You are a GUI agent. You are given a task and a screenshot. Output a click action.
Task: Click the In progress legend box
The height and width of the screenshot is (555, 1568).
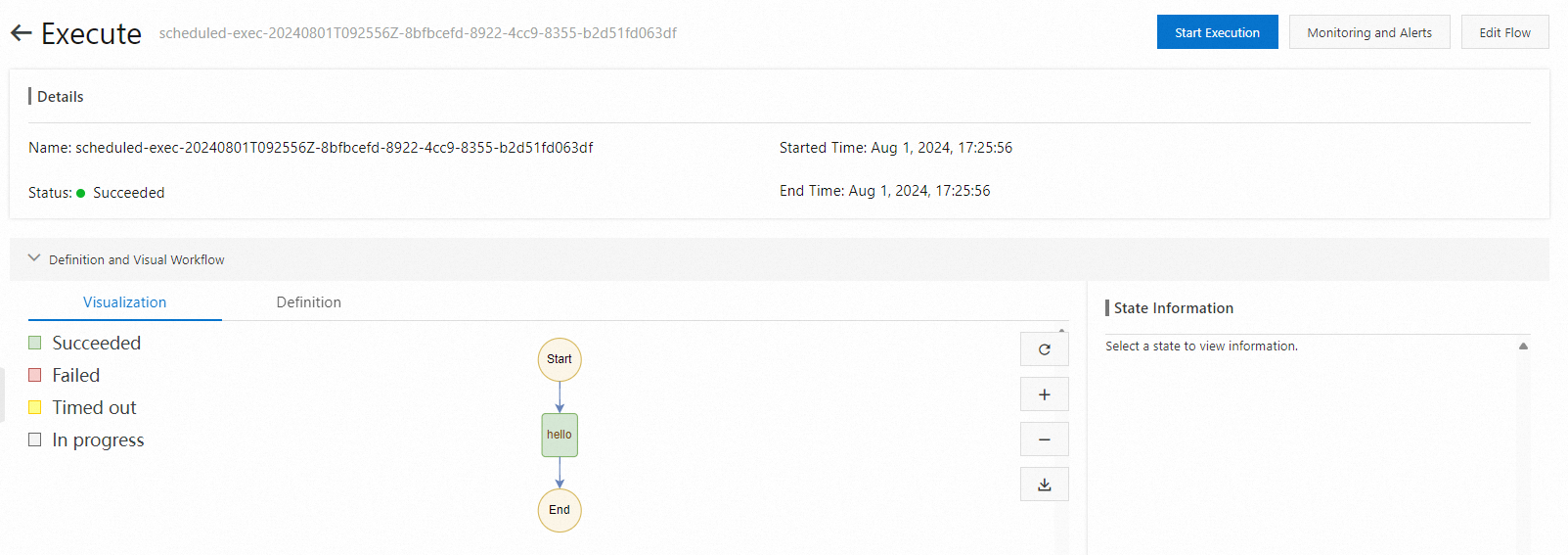35,439
